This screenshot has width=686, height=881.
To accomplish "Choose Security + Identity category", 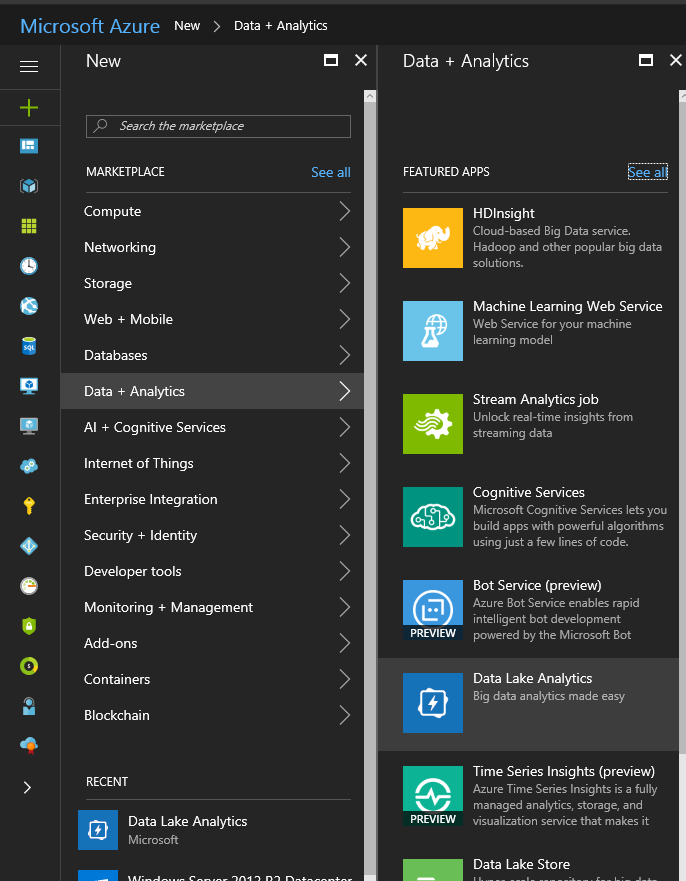I will click(x=212, y=535).
